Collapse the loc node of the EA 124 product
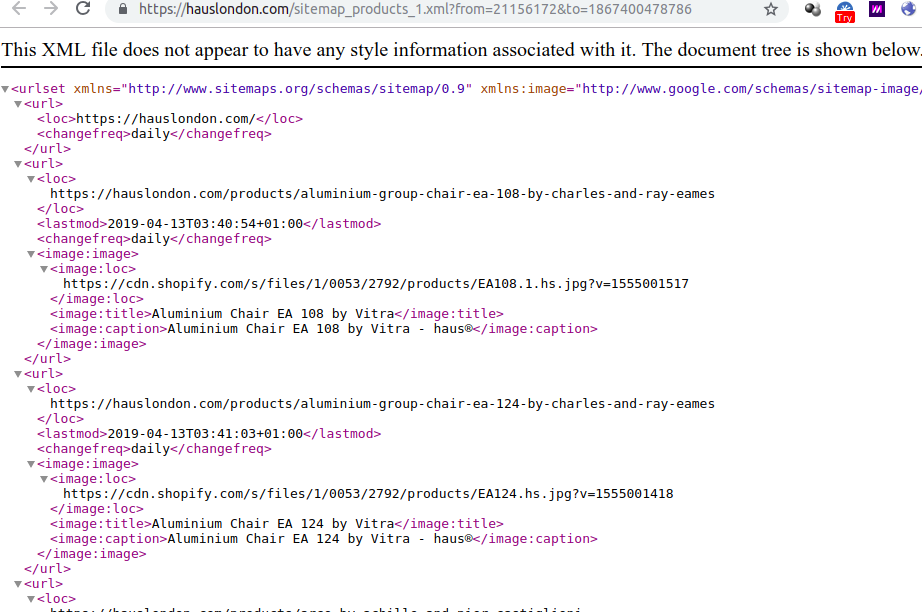The width and height of the screenshot is (922, 612). (x=31, y=390)
